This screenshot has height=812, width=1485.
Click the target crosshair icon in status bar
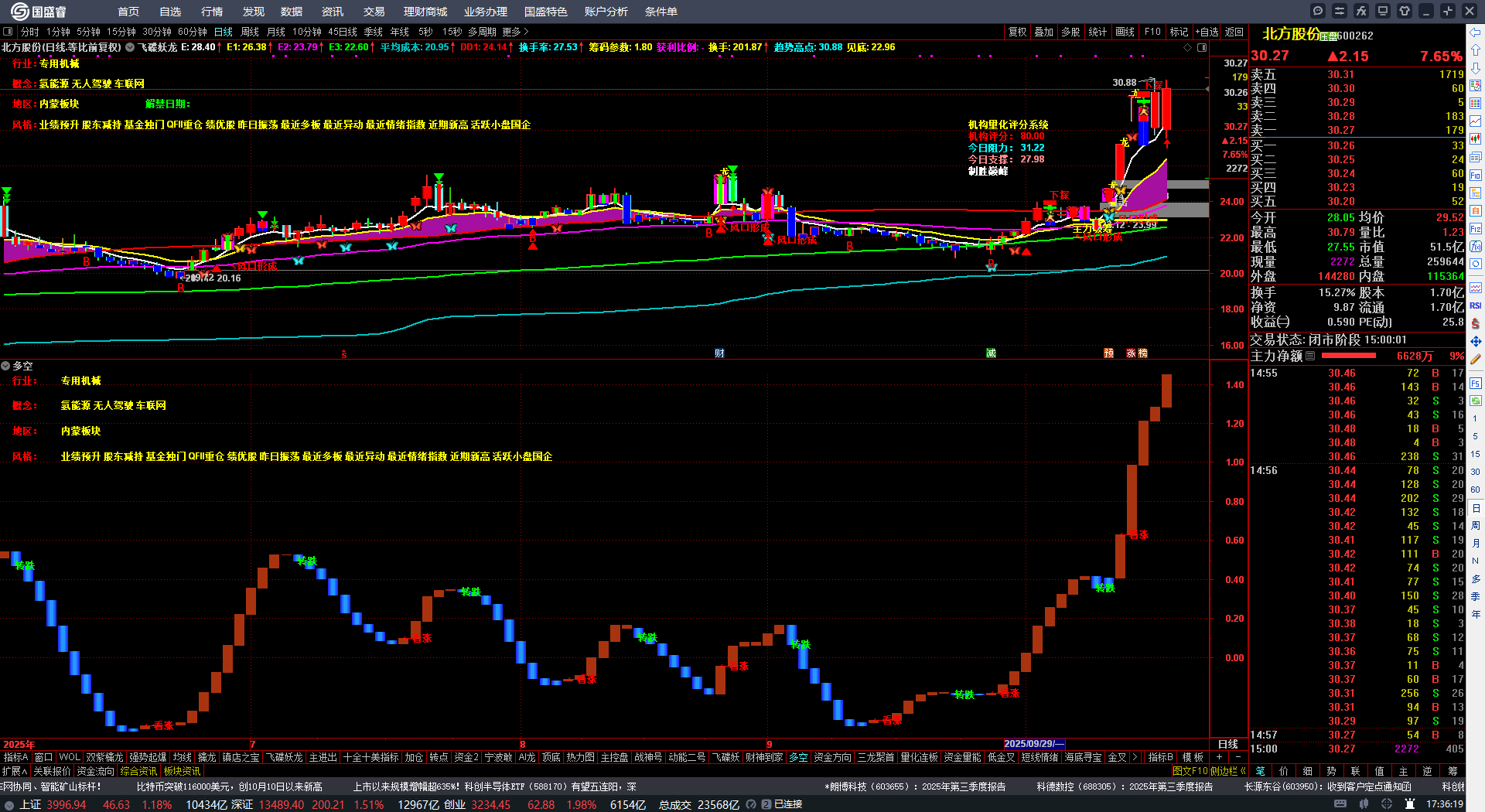tap(1388, 804)
